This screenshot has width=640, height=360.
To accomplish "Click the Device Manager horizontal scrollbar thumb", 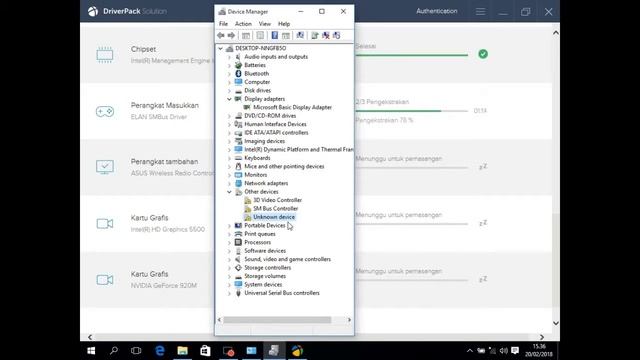I will (277, 320).
